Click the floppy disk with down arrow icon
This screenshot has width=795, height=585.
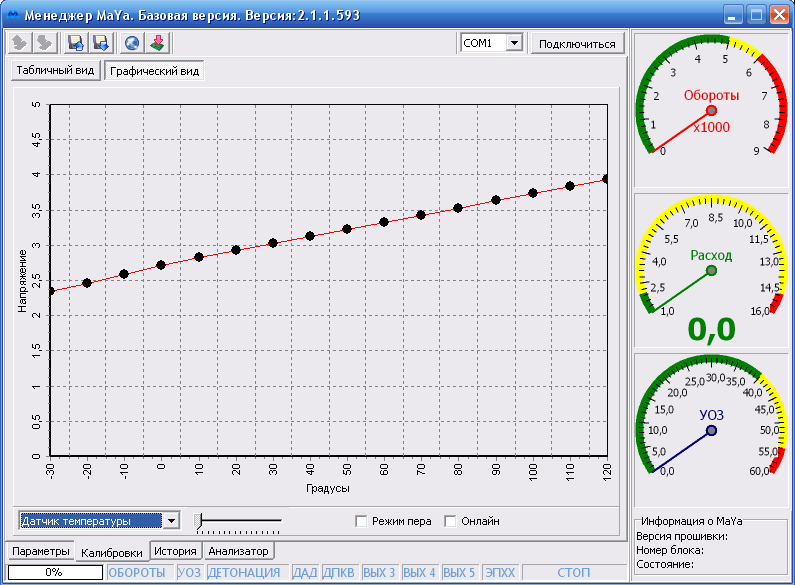tap(101, 43)
